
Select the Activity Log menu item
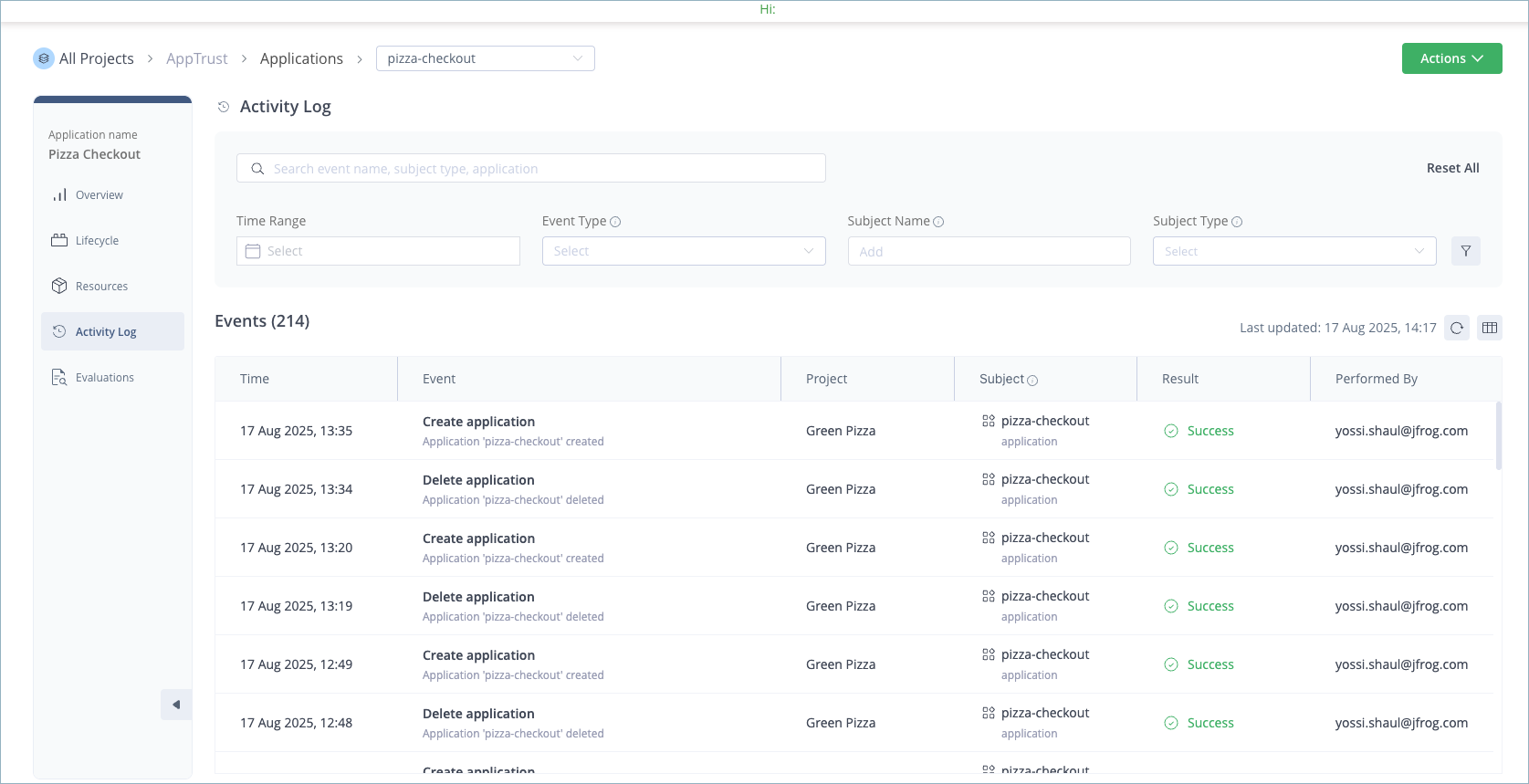point(112,331)
